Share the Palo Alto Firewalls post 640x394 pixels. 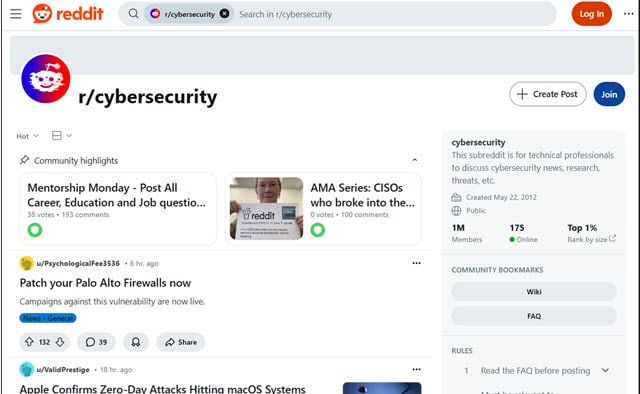[181, 342]
